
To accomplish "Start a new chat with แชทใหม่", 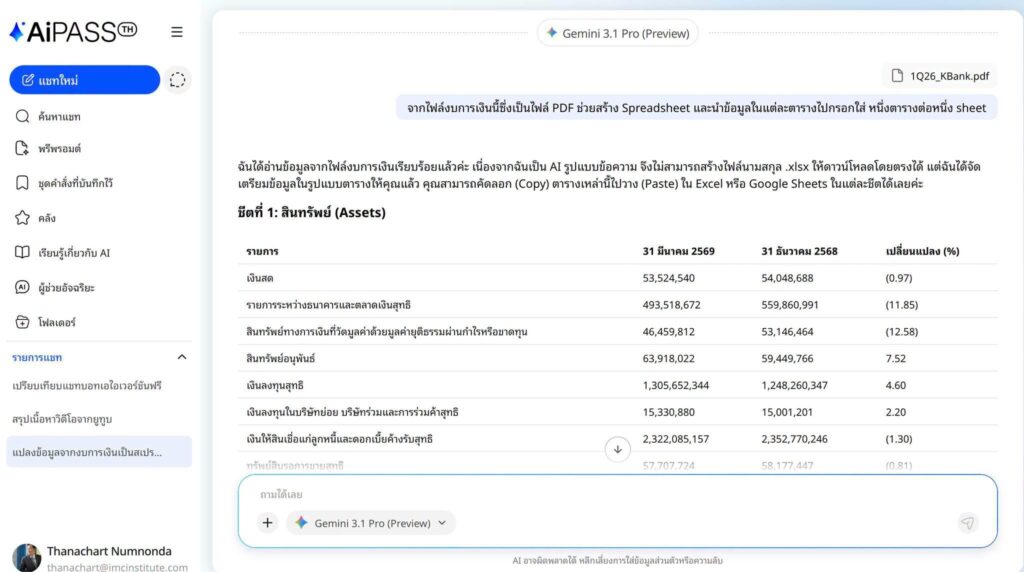I will 85,80.
